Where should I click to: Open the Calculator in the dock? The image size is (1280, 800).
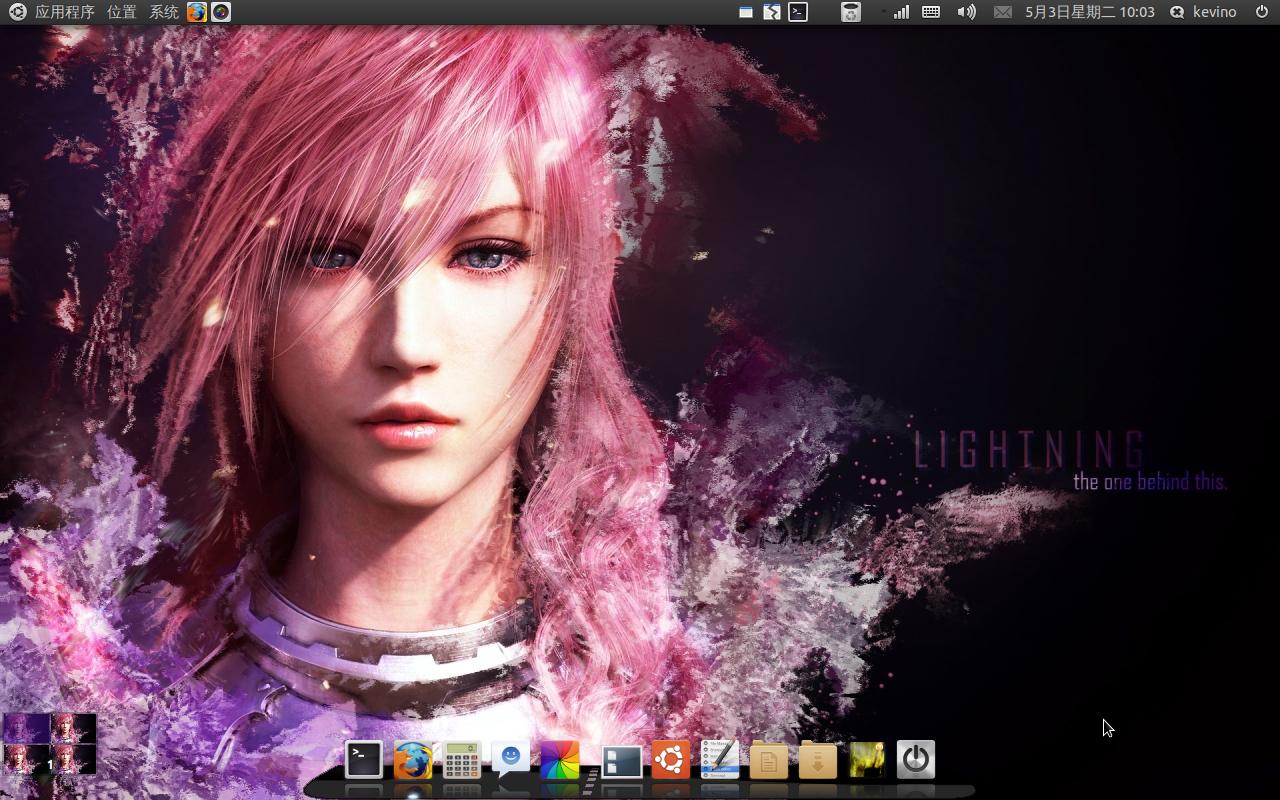462,761
